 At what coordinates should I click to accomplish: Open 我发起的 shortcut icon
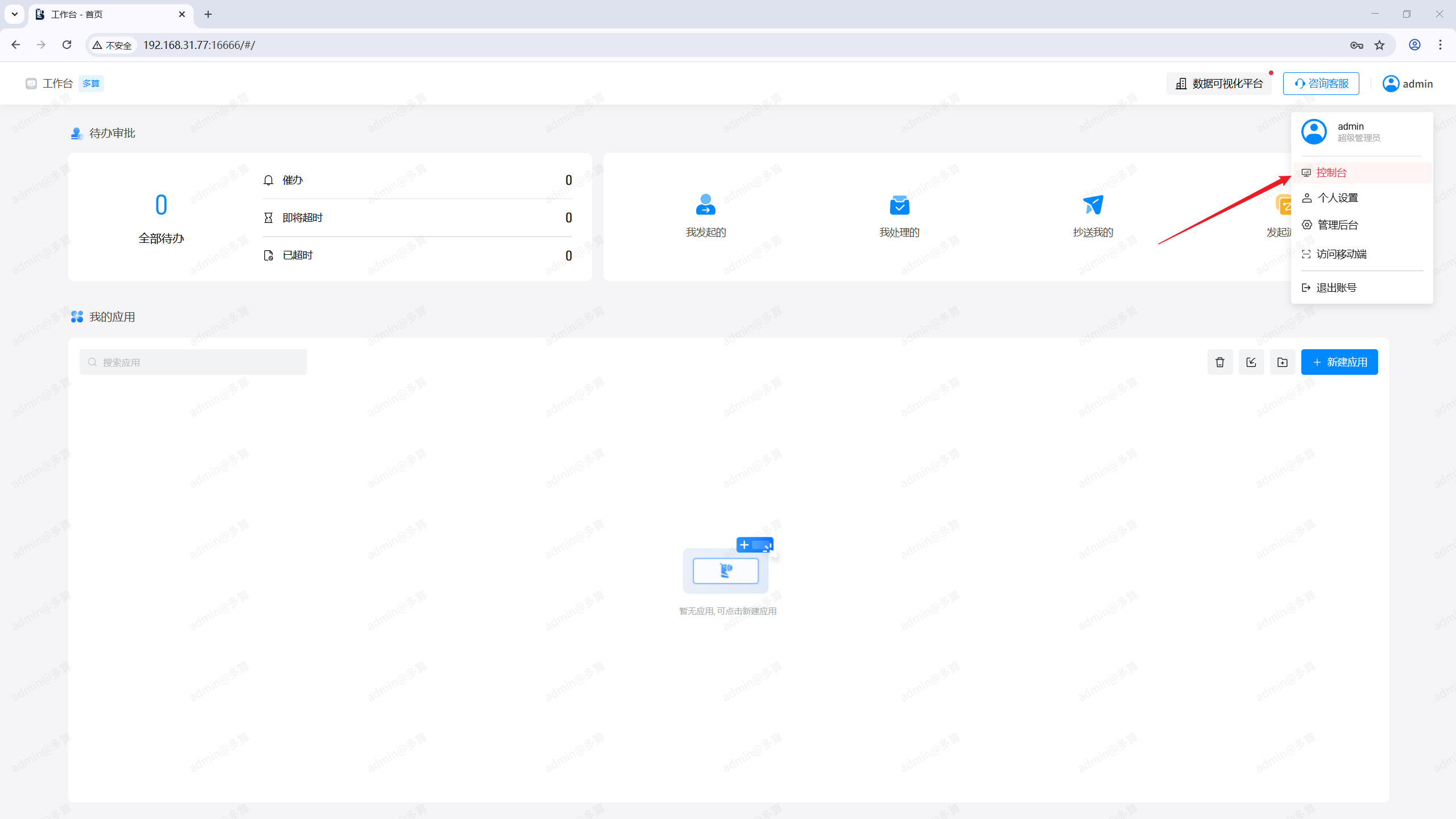[705, 205]
